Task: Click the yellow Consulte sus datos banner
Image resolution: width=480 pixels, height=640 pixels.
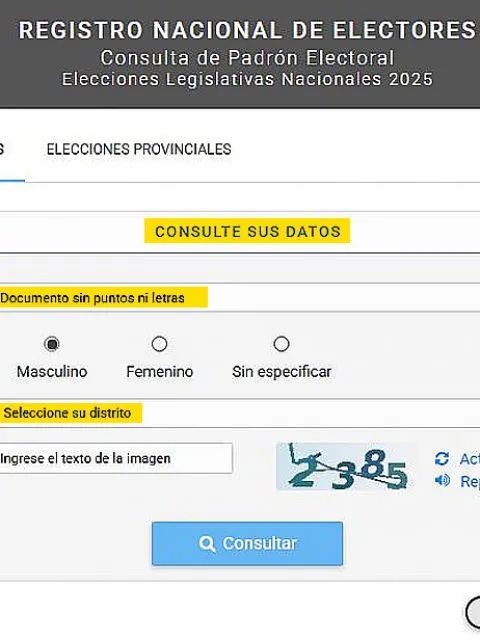Action: tap(247, 231)
